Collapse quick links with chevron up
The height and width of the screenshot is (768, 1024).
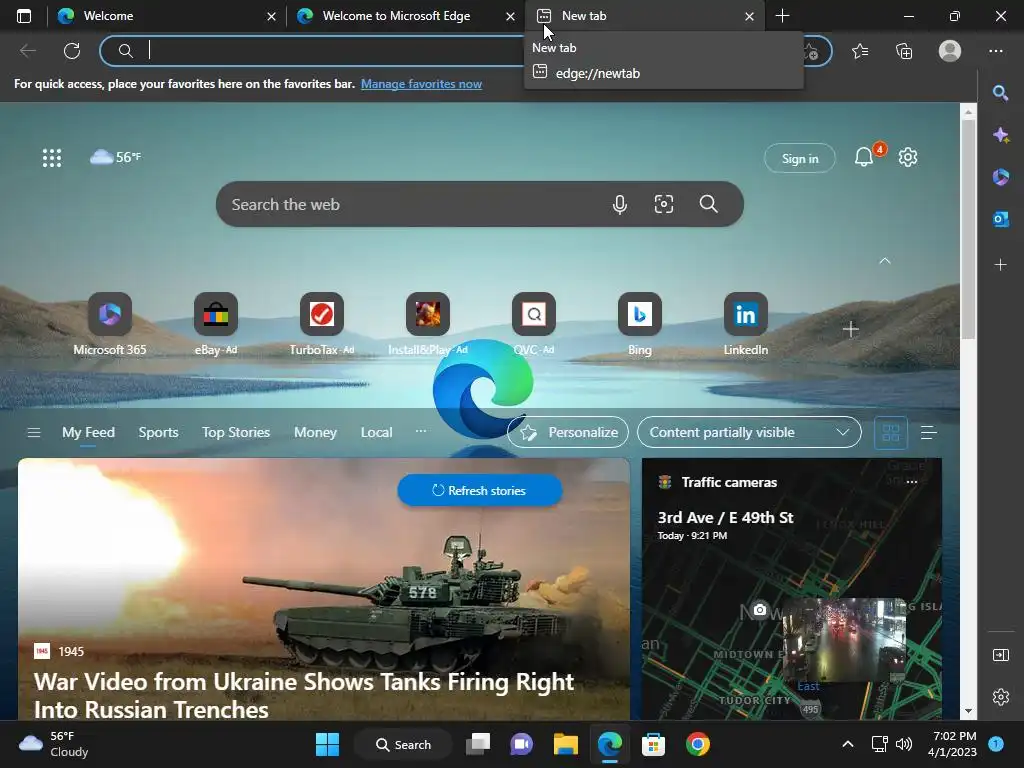[884, 261]
